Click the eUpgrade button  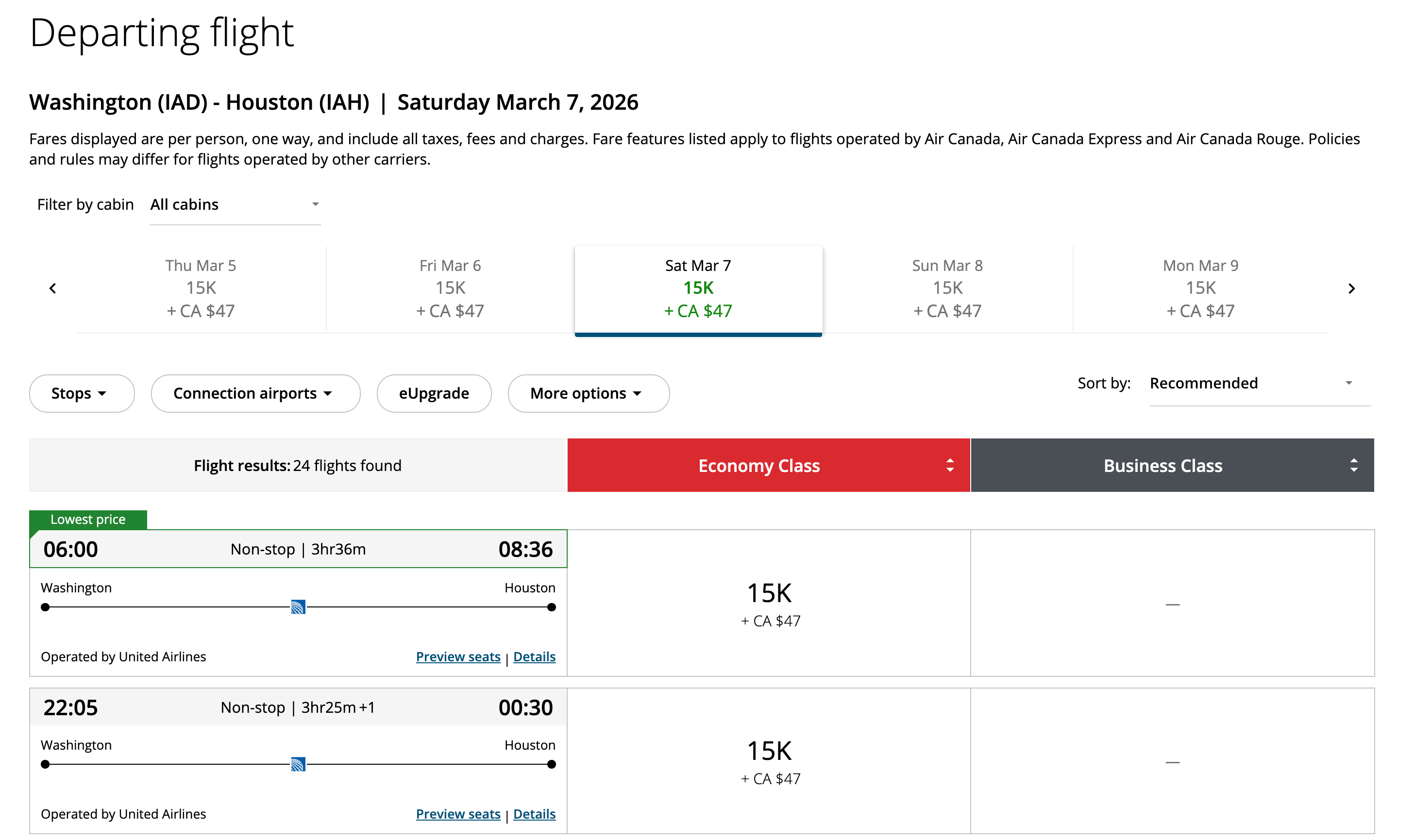(x=434, y=393)
